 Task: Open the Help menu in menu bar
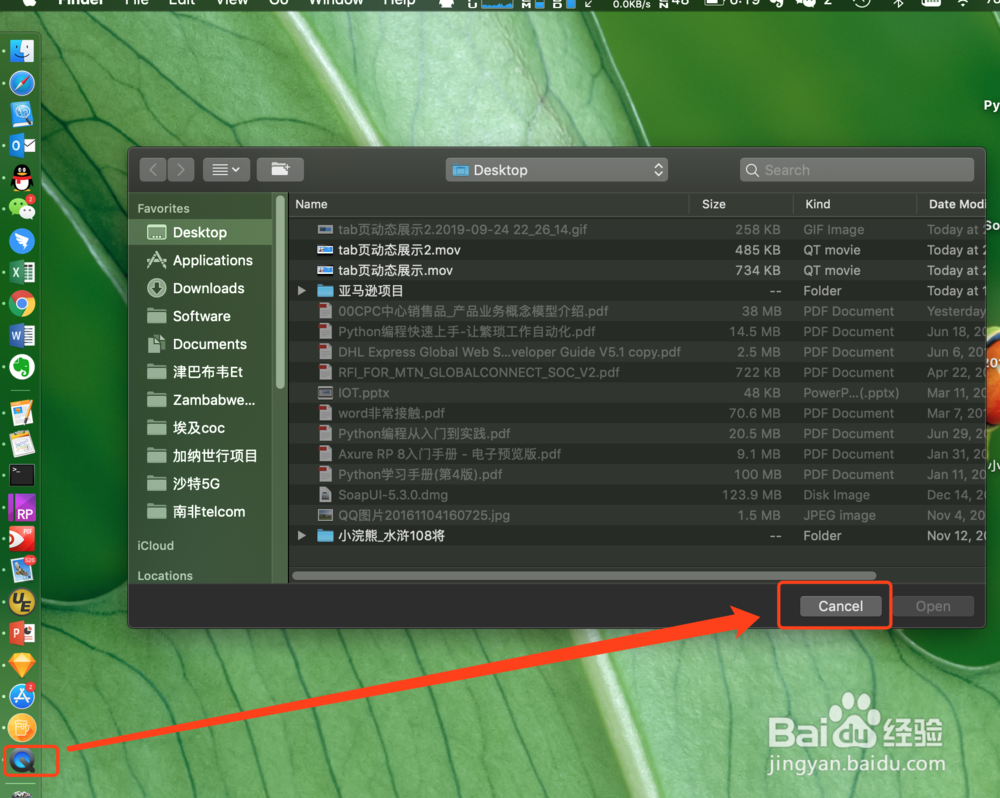coord(398,3)
